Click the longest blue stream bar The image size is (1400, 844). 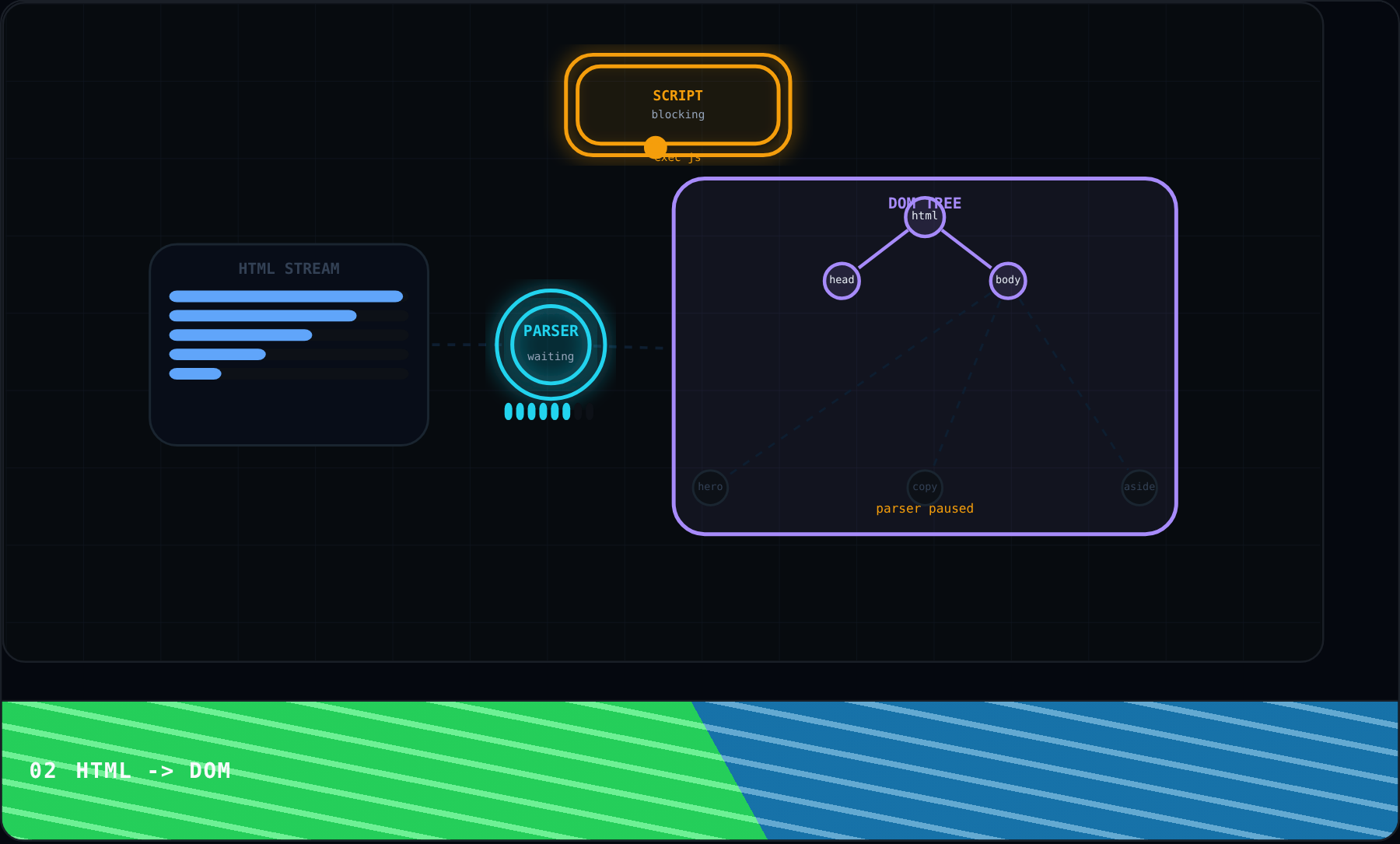(286, 296)
